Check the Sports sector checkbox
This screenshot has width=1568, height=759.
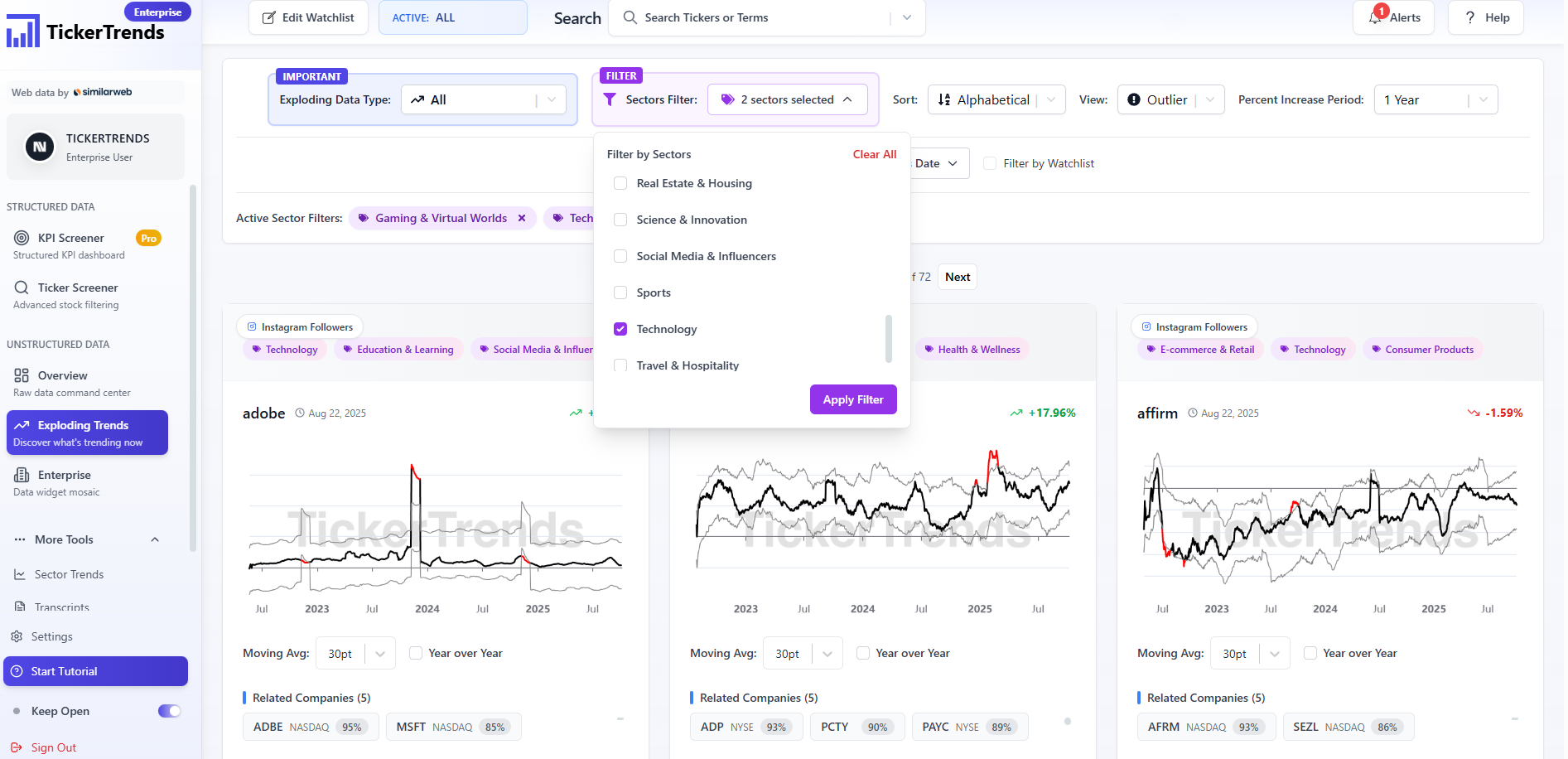coord(620,292)
